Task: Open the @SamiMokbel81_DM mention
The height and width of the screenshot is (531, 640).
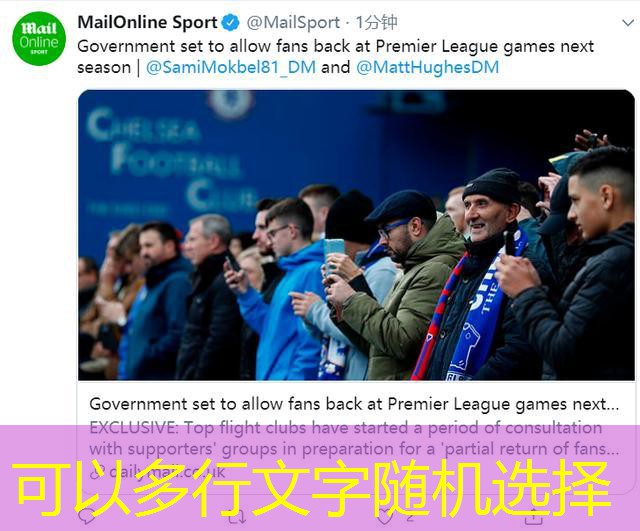Action: click(231, 67)
